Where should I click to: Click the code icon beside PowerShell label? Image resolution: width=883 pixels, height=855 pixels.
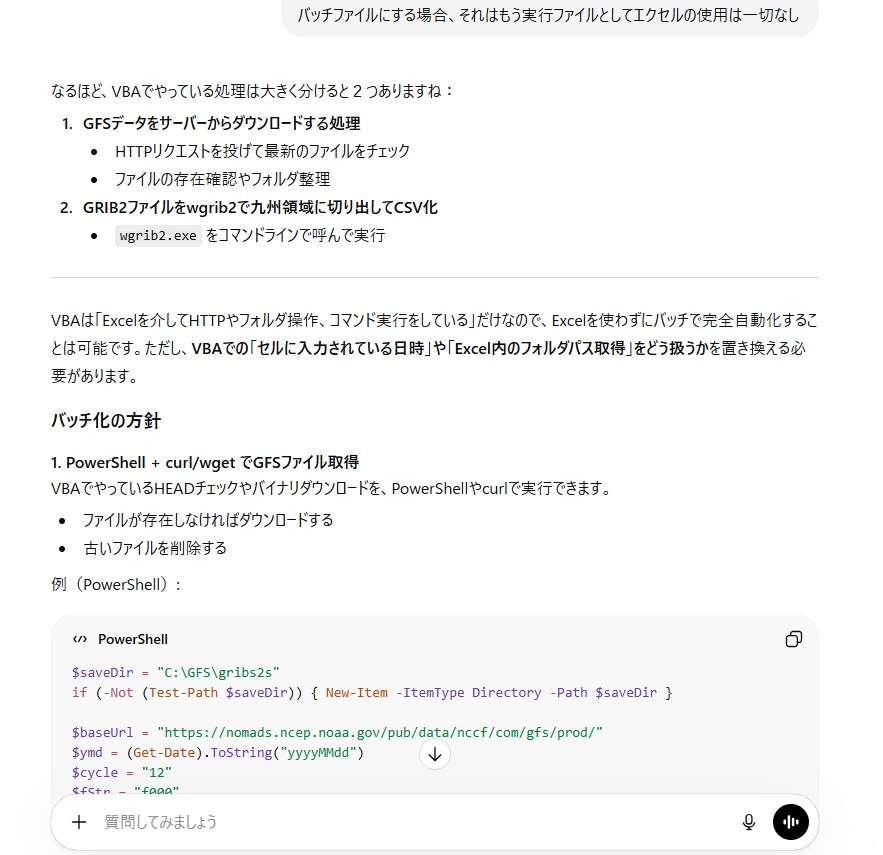click(80, 639)
